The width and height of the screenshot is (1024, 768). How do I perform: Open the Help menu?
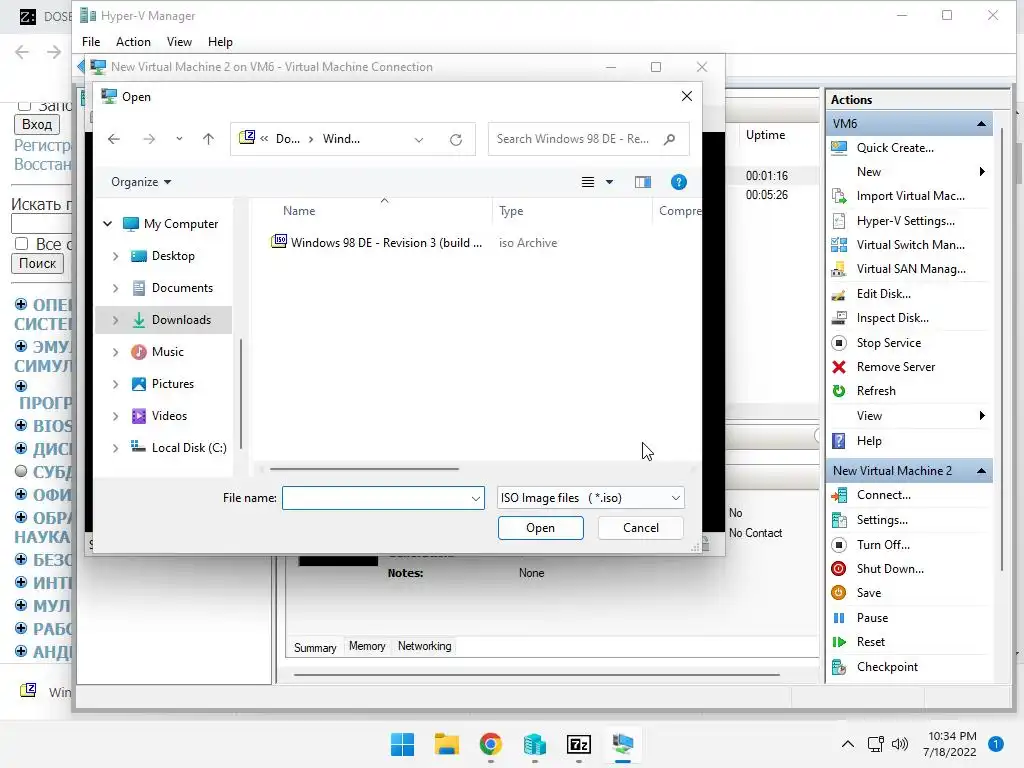pos(220,42)
